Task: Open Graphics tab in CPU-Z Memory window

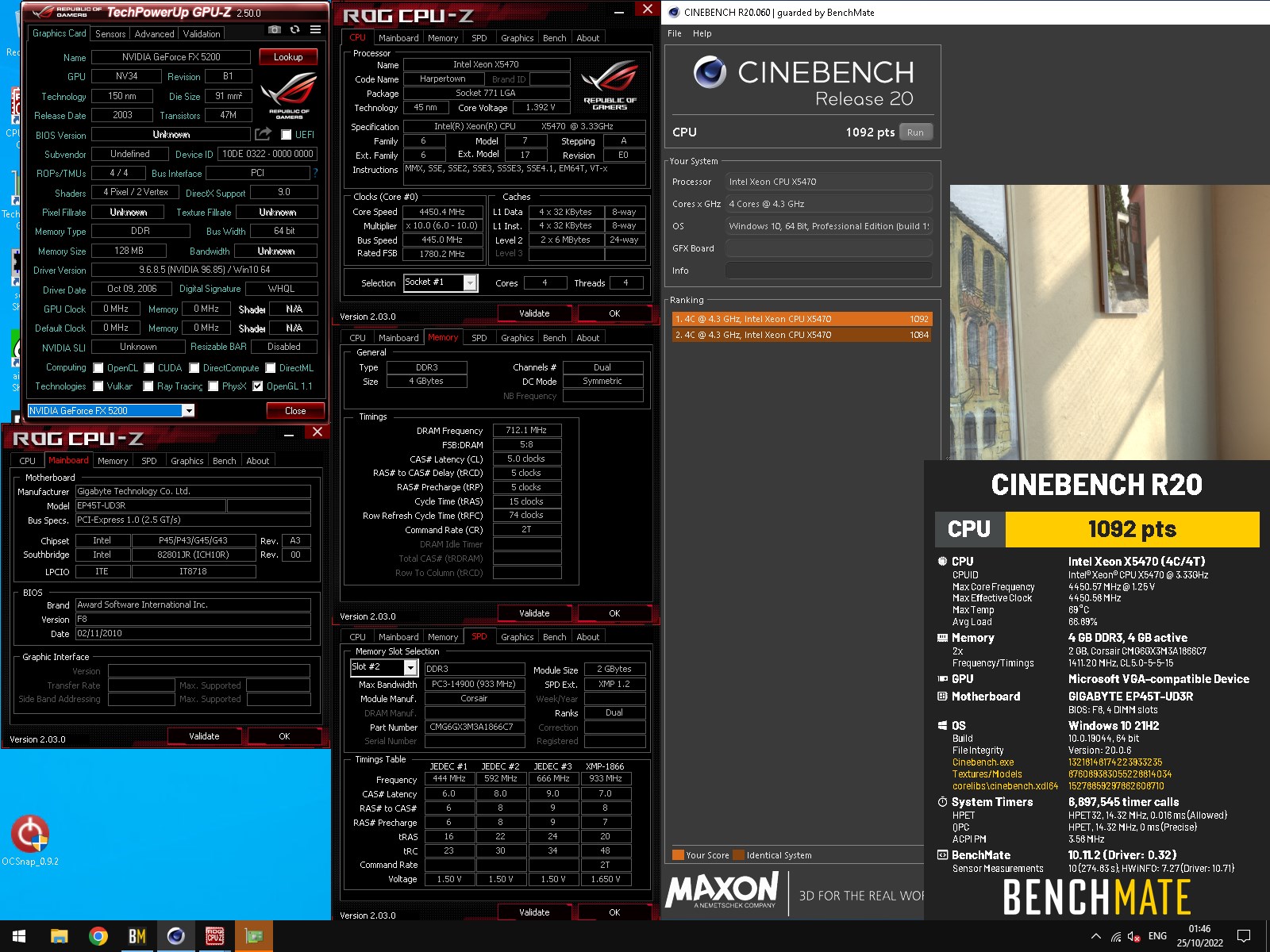Action: 518,338
